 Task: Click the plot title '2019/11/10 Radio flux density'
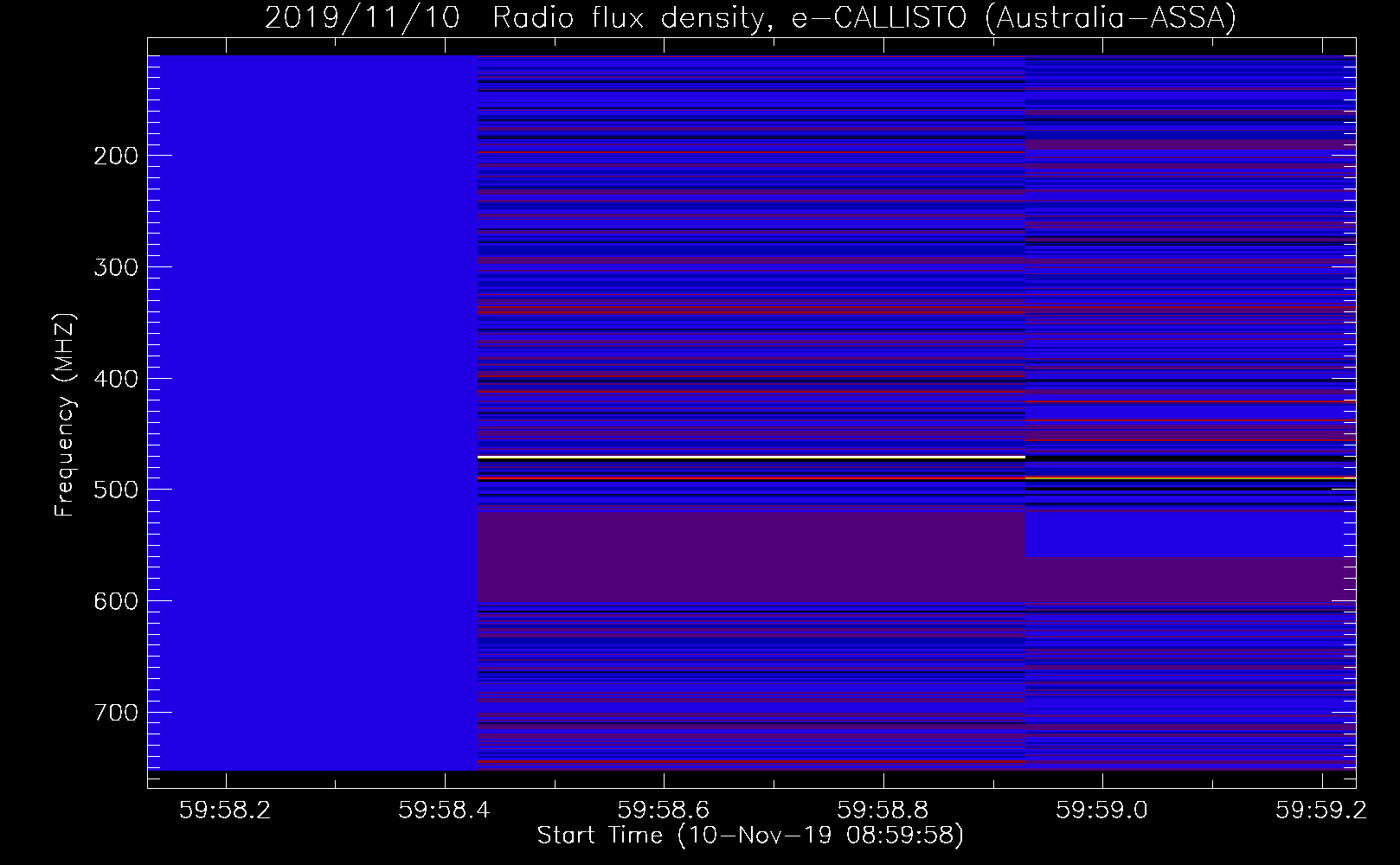click(x=750, y=18)
